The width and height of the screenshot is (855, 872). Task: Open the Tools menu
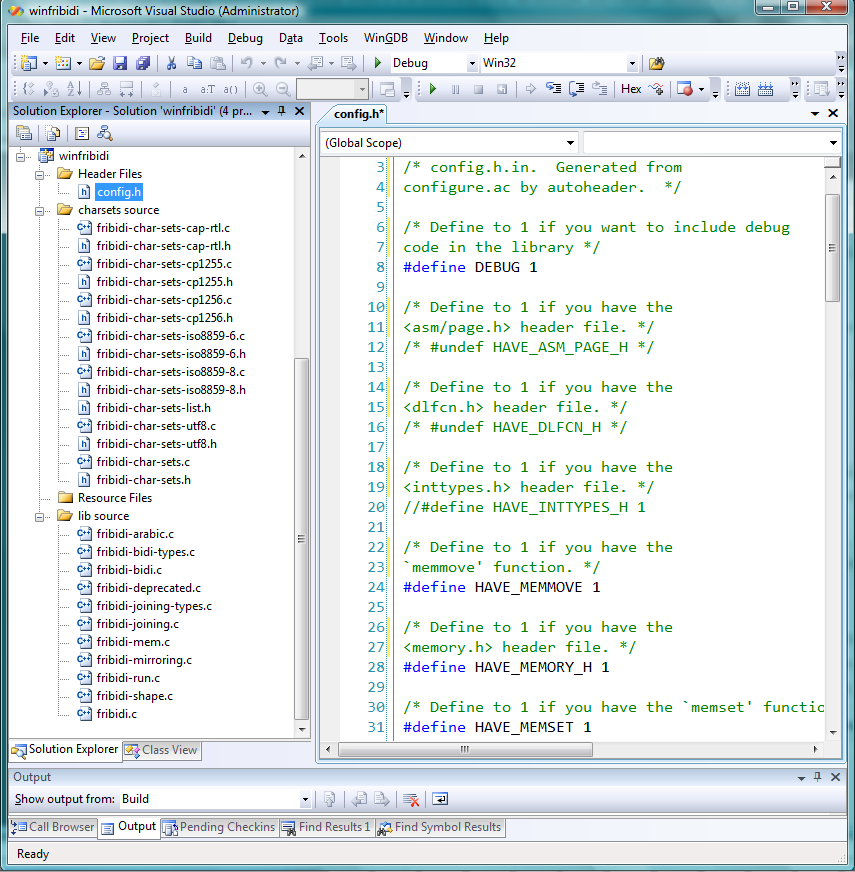point(333,38)
